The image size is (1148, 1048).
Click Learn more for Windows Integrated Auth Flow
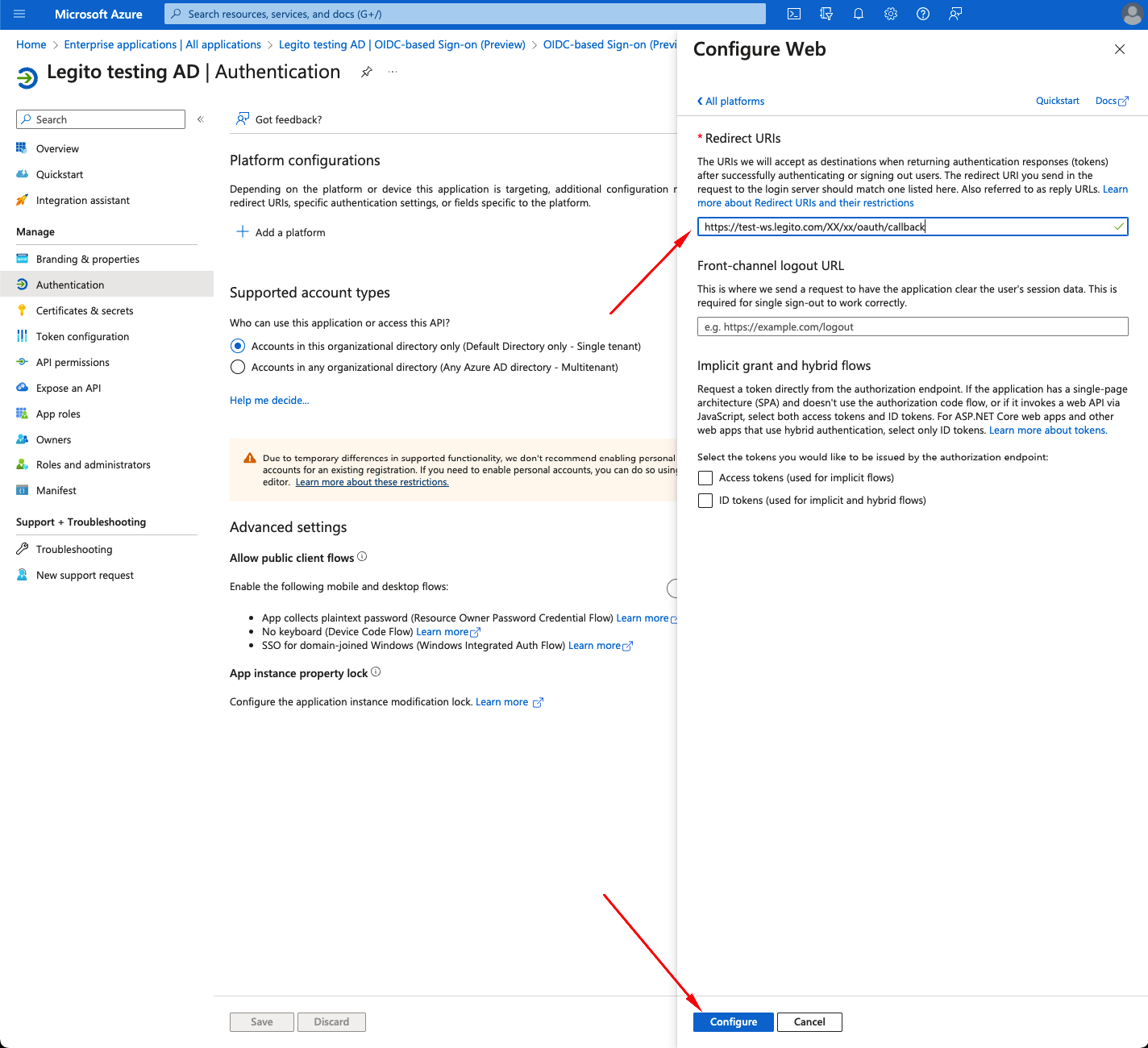click(601, 646)
